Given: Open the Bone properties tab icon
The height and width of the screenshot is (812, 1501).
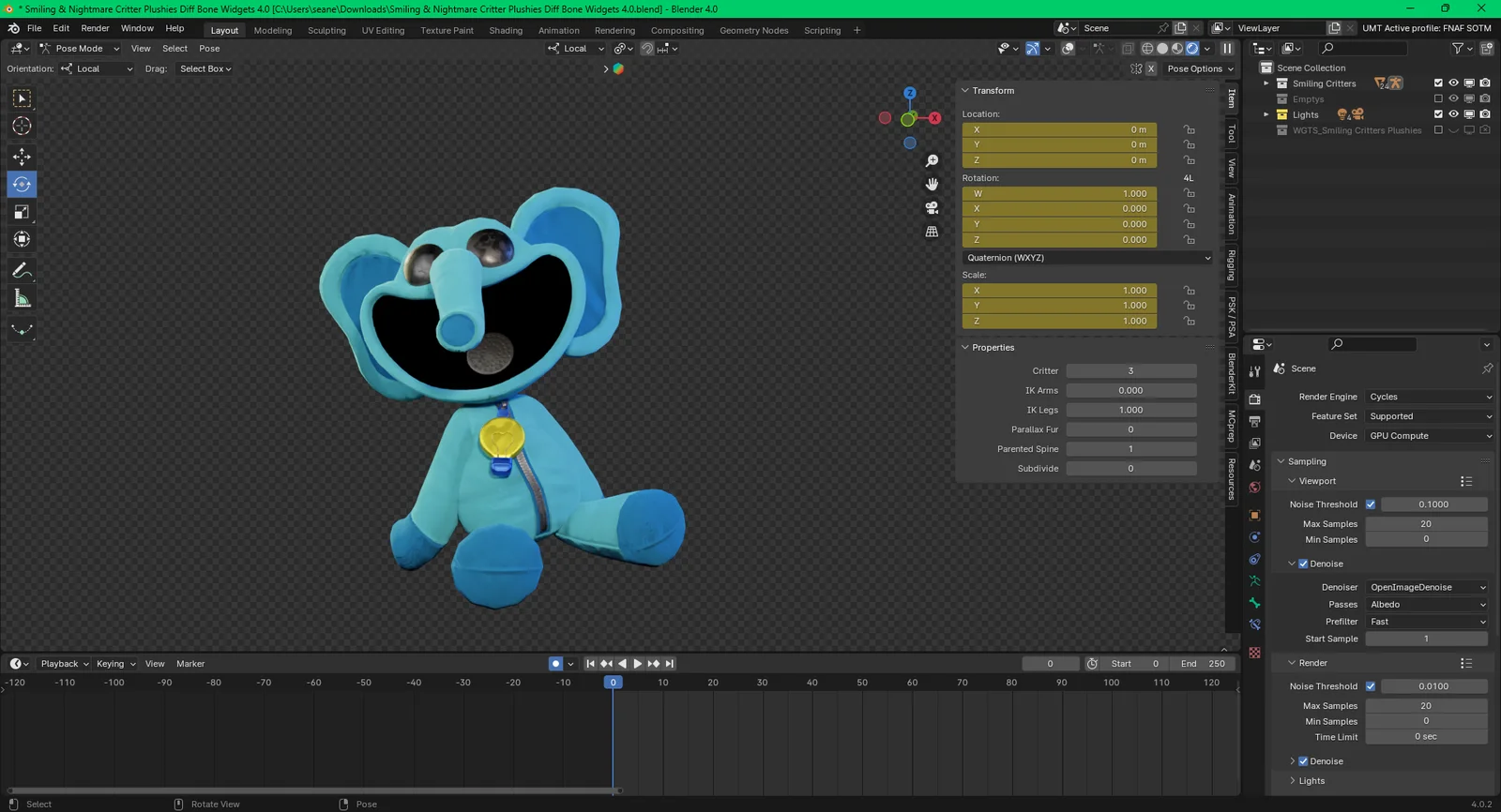Looking at the screenshot, I should [1254, 603].
